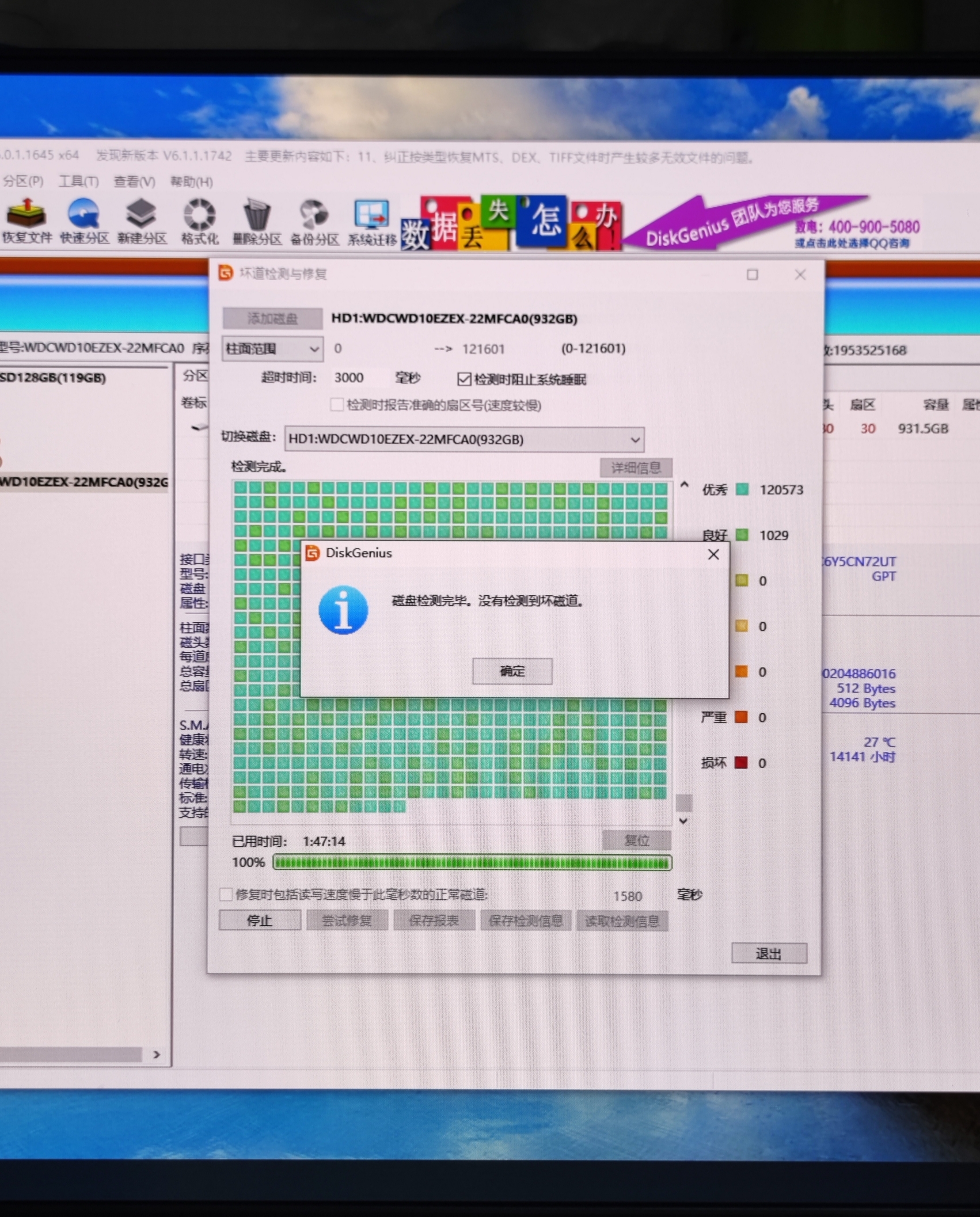
Task: Click the green 优秀 color legend swatch
Action: click(x=742, y=489)
